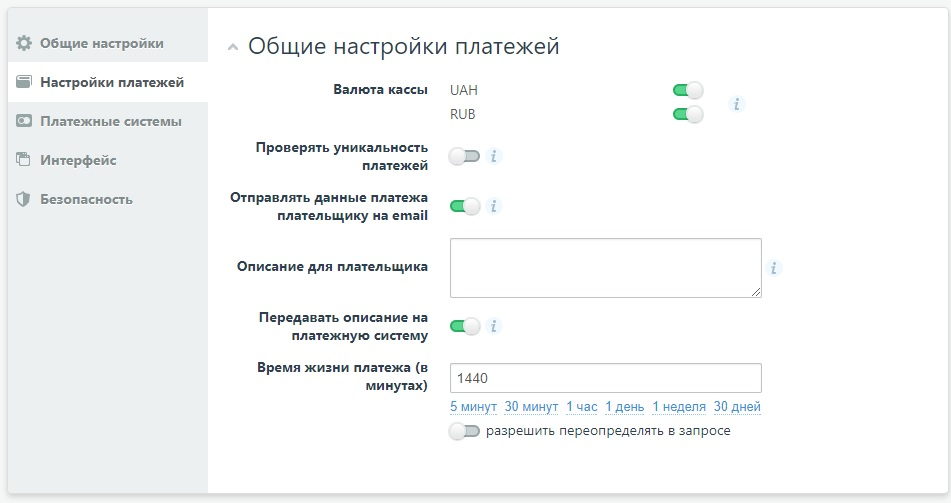Enable Проверять уникальность платежей switch
The width and height of the screenshot is (951, 503).
465,156
